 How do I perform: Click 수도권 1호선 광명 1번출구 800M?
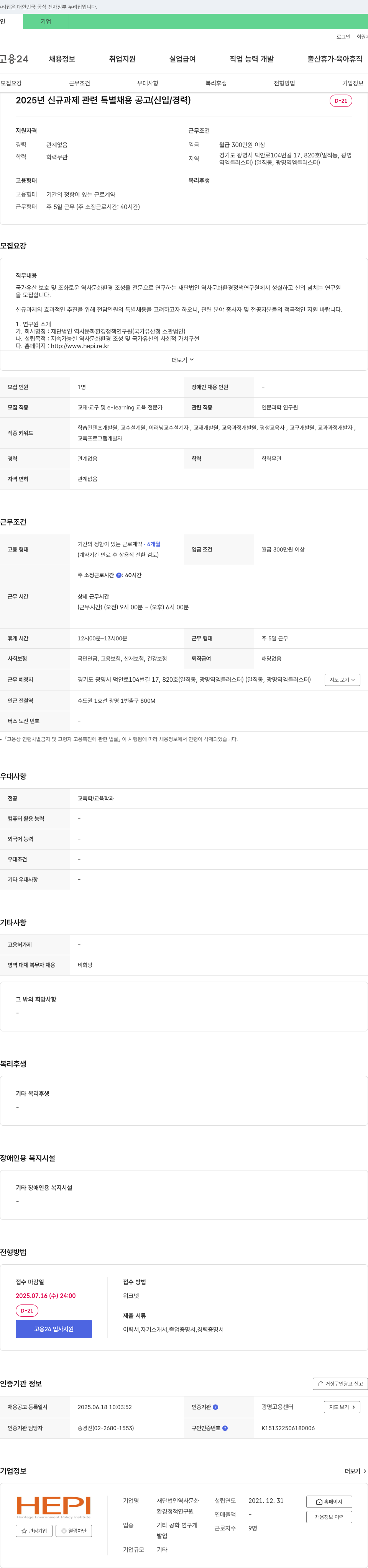point(117,701)
